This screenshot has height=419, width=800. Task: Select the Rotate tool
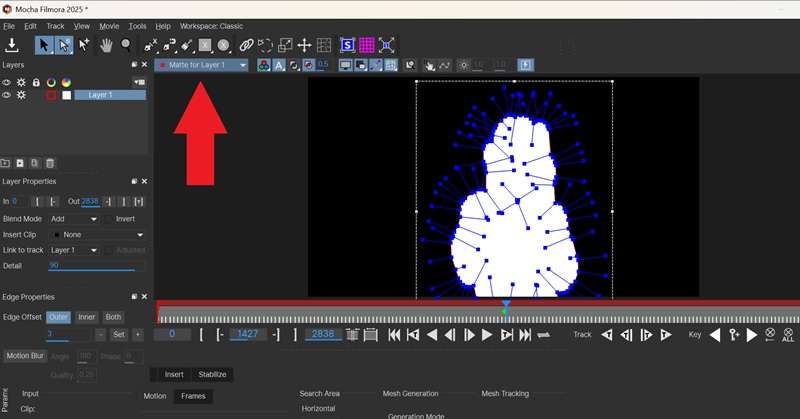coord(265,45)
